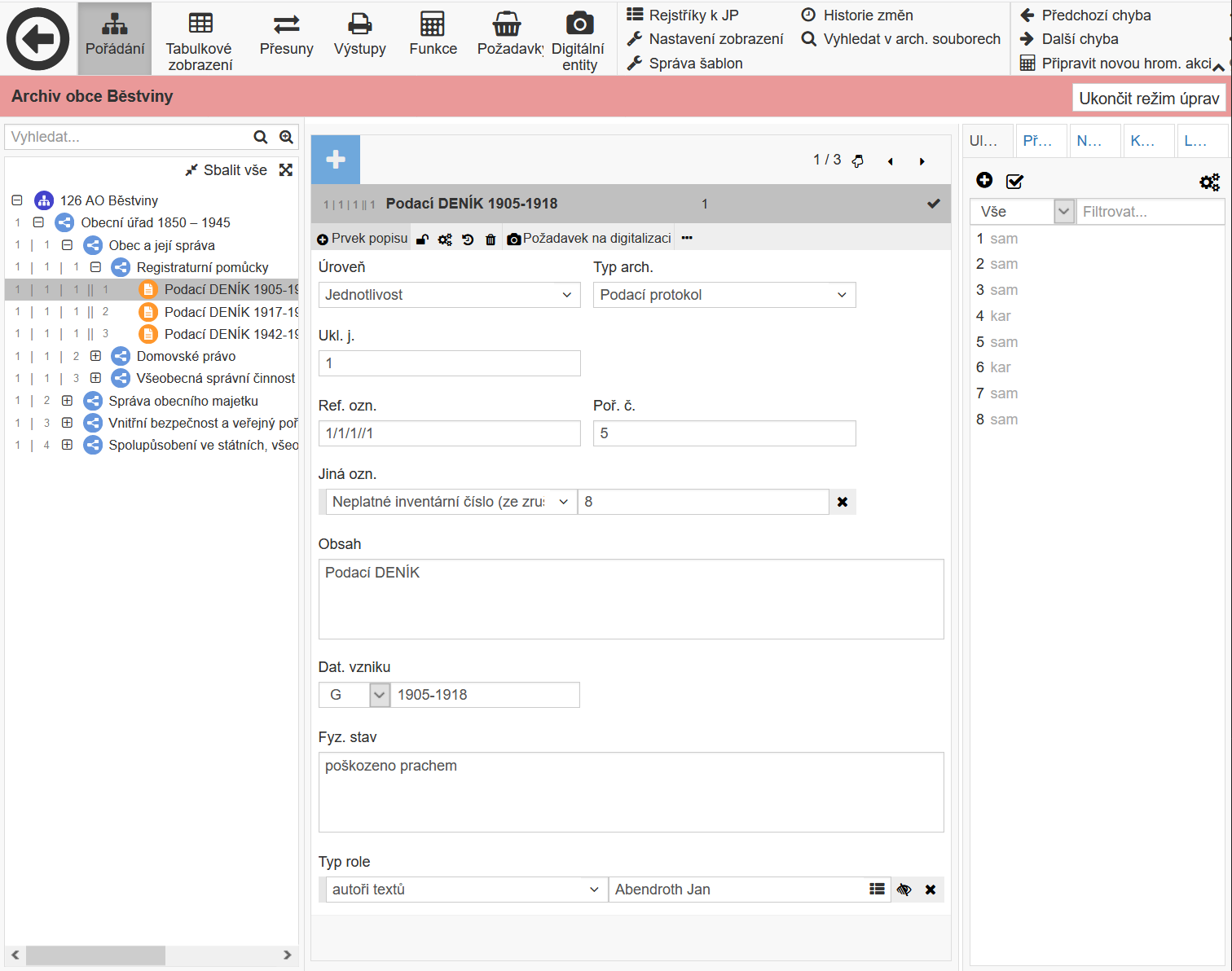Screen dimensions: 1232x971
Task: Toggle visibility eye icon beside Abendroth Jan
Action: click(904, 890)
